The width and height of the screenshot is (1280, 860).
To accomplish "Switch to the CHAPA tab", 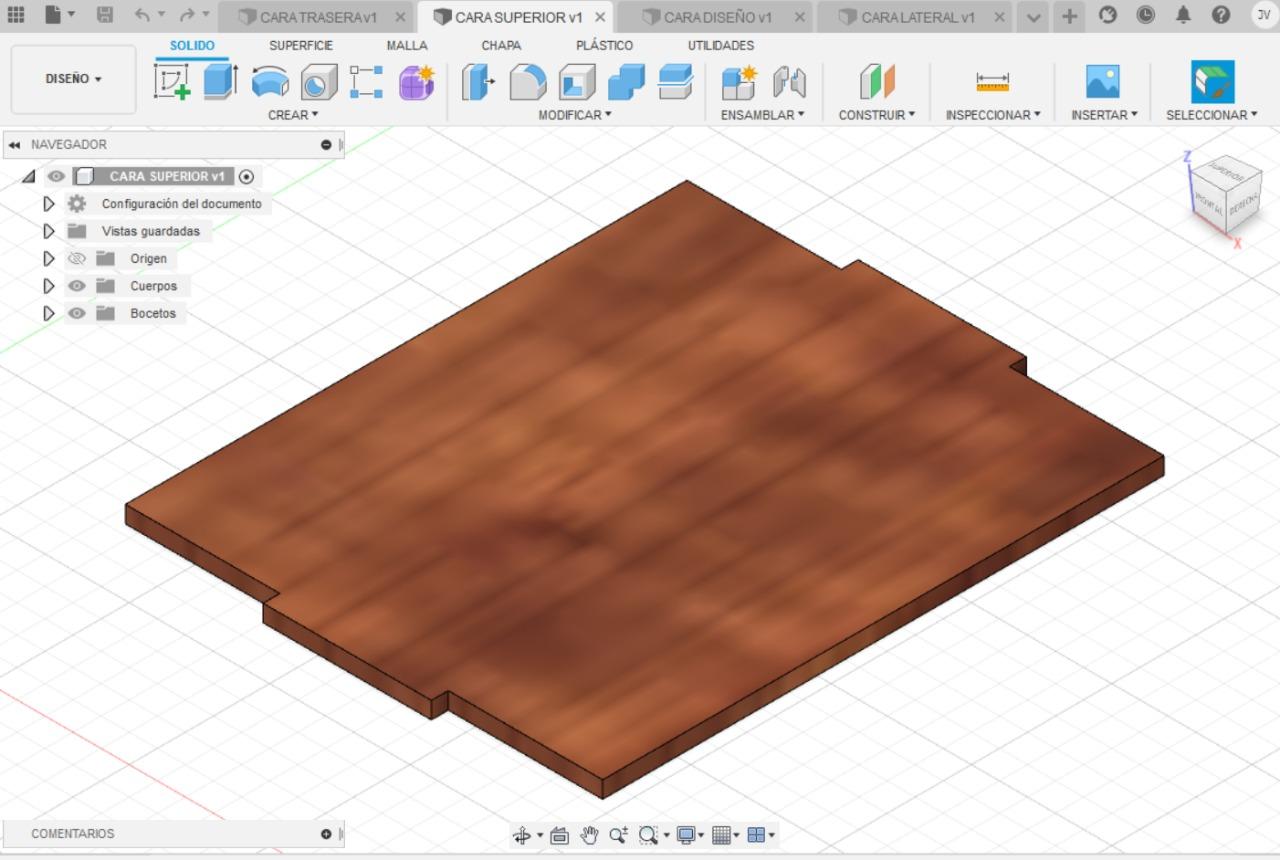I will click(x=501, y=46).
